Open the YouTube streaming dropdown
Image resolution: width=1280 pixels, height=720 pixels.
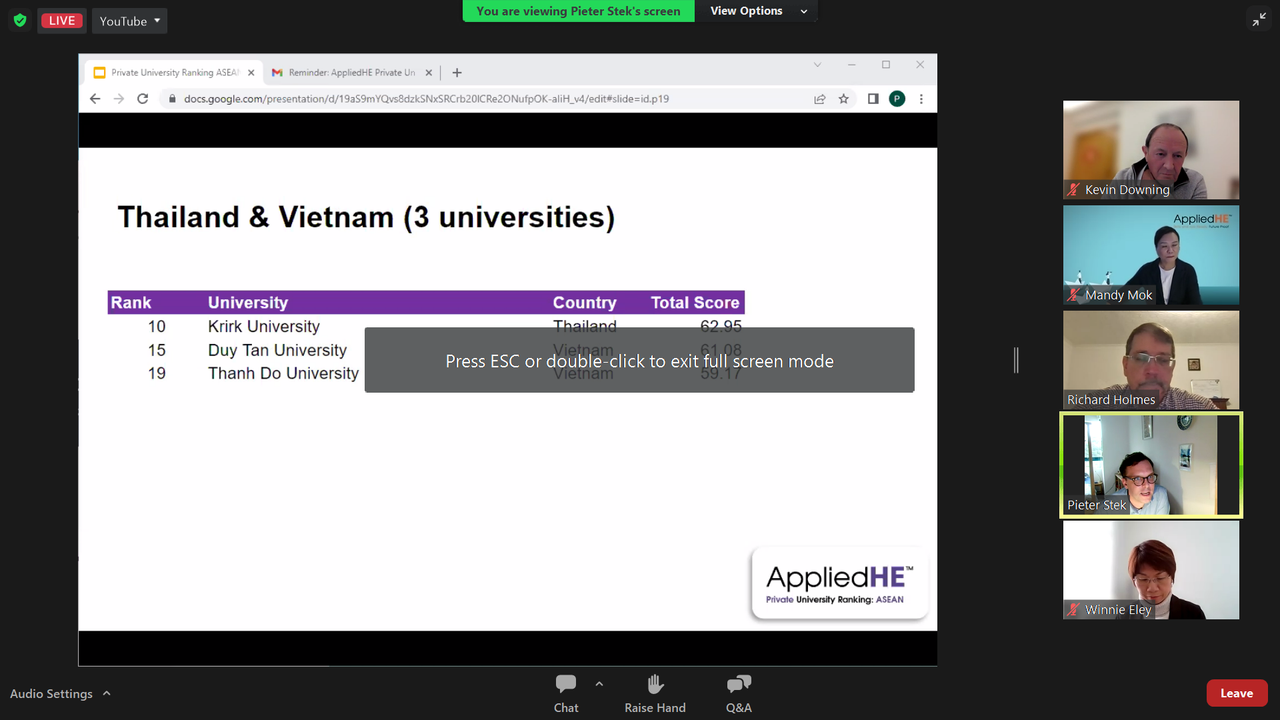129,20
